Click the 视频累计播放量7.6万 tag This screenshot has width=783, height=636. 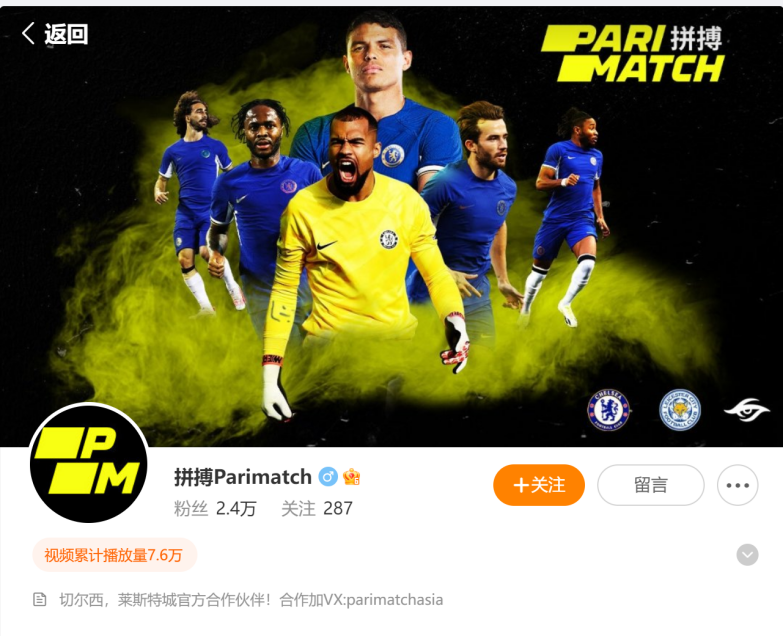[114, 555]
